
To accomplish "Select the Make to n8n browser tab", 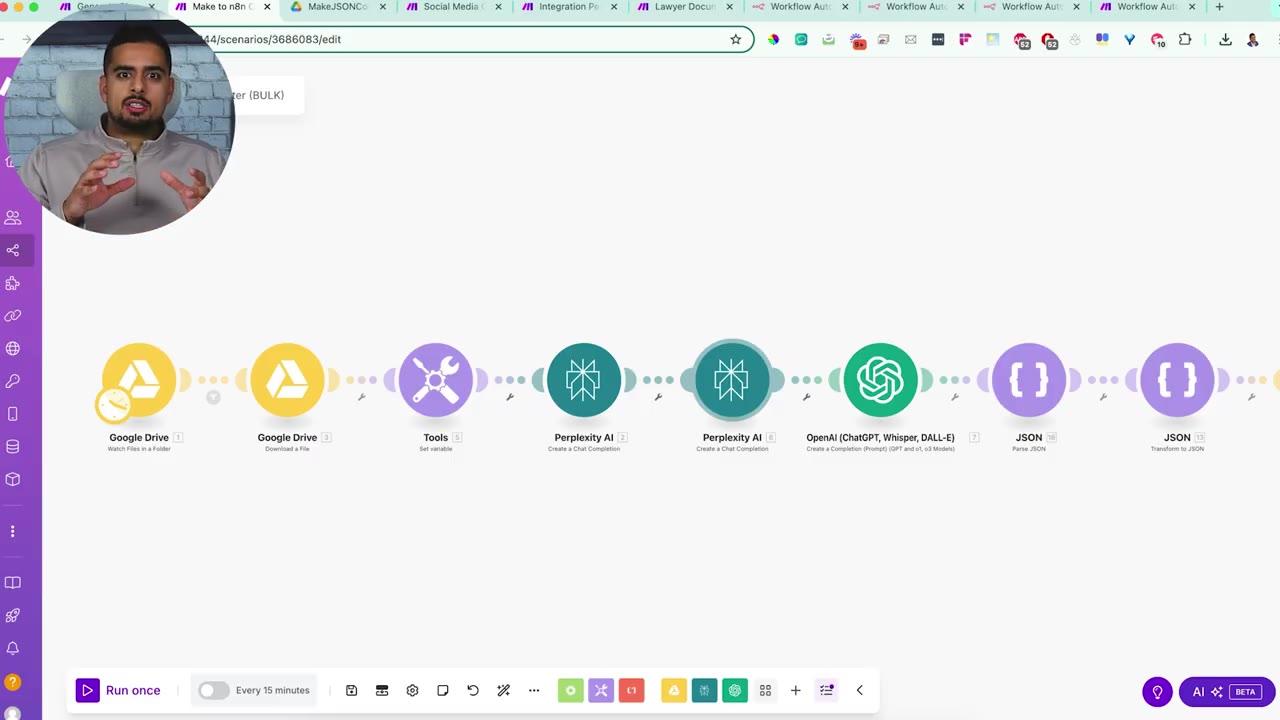I will click(221, 7).
